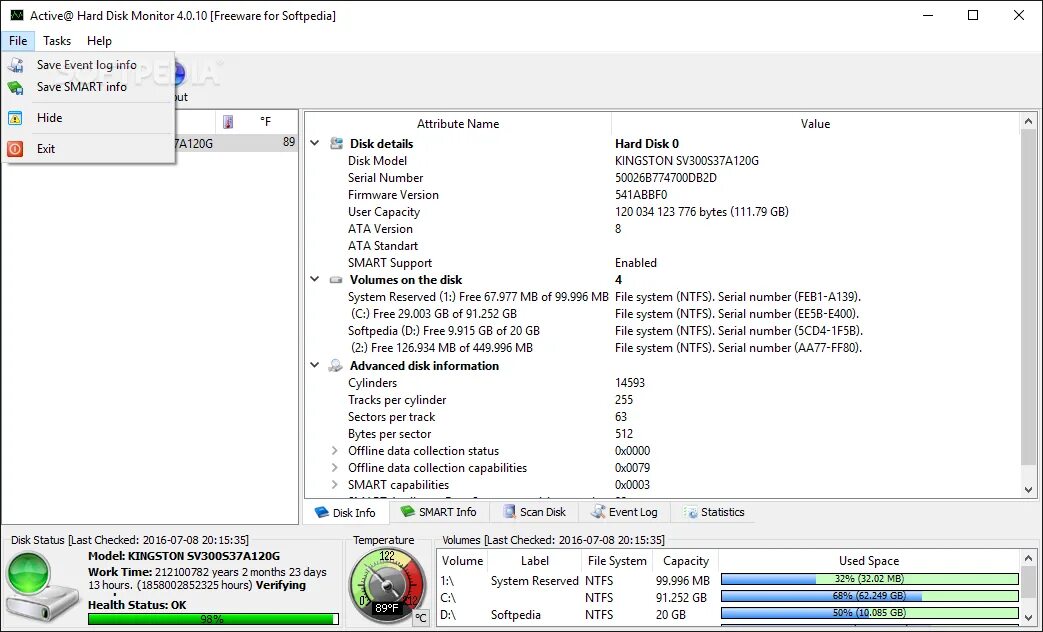Choose Save Event log info
Screen dimensions: 1043x632
point(88,65)
